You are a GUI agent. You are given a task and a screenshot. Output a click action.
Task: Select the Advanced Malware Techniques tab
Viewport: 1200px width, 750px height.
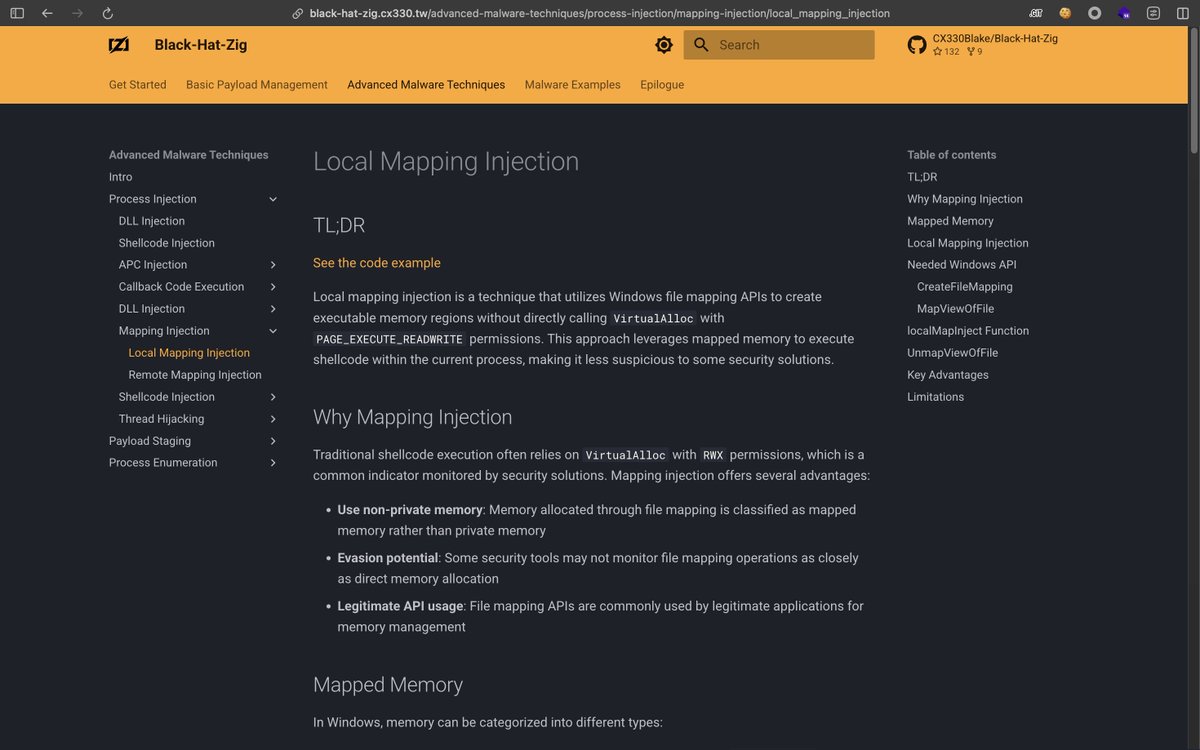(x=426, y=85)
